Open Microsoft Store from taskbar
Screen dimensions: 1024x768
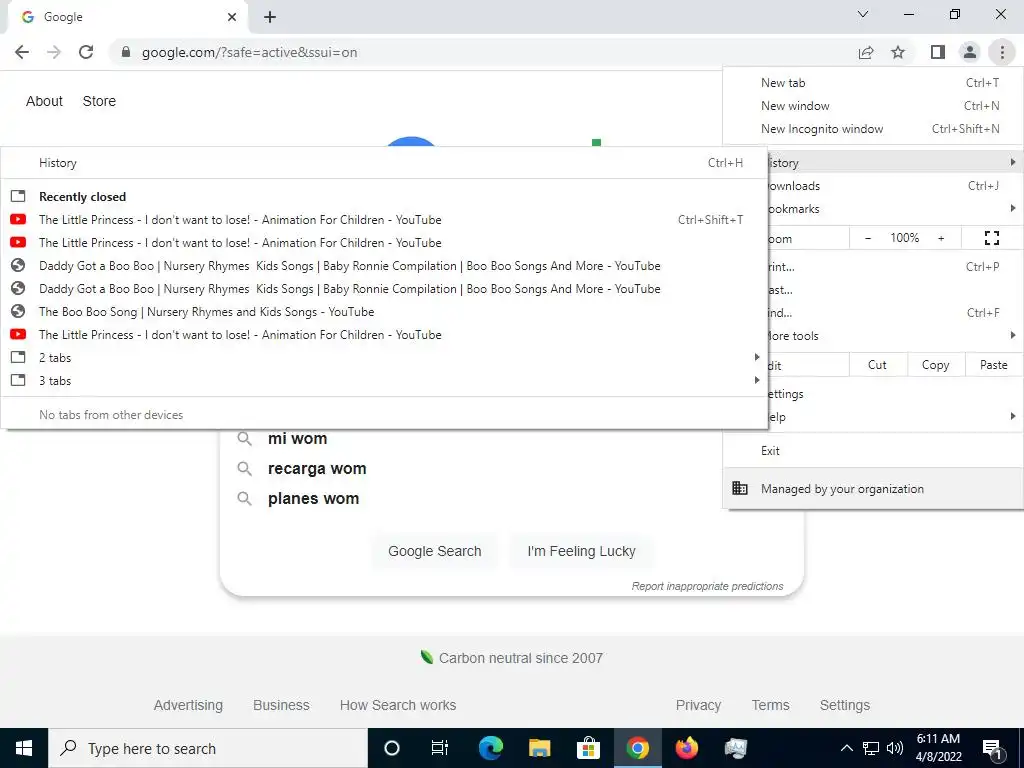pos(588,748)
